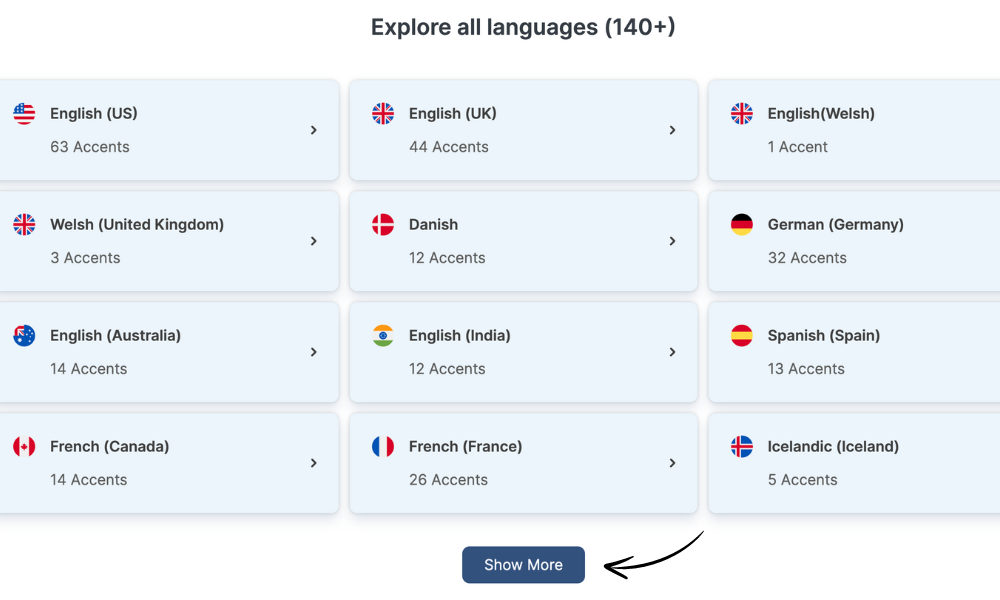Click the '32 Accents' text
Image resolution: width=1000 pixels, height=600 pixels.
[807, 258]
